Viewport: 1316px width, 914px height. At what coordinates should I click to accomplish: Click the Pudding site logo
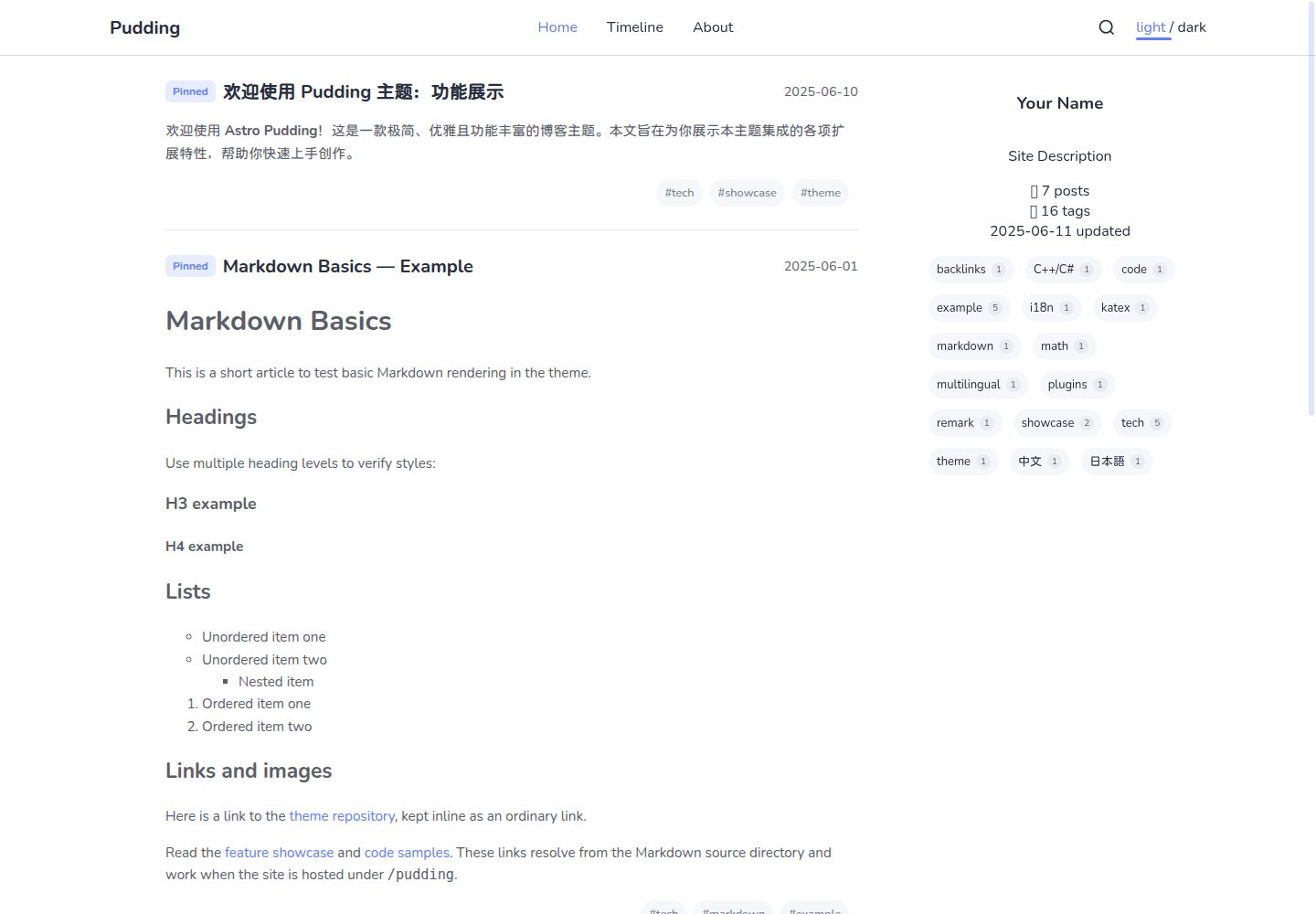(x=144, y=27)
